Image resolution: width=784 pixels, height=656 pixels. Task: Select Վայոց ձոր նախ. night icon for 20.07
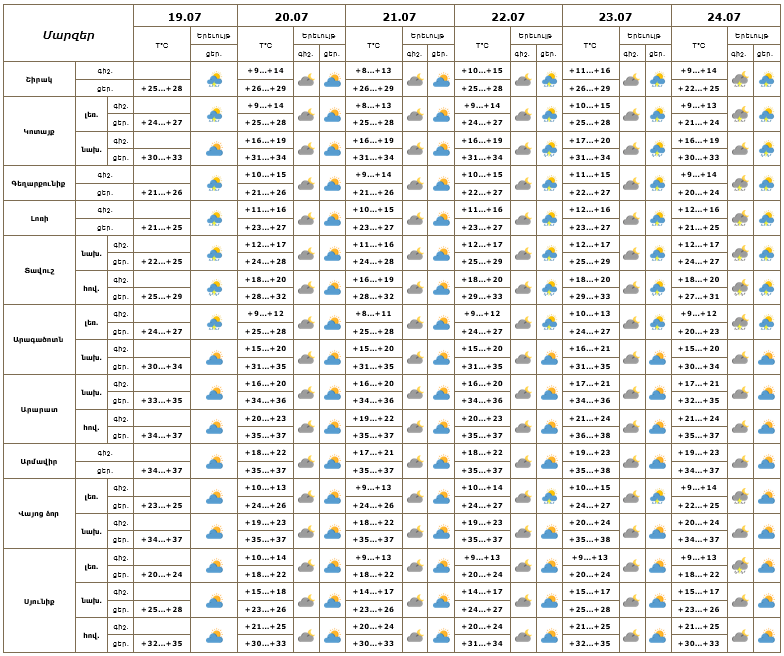(x=306, y=532)
